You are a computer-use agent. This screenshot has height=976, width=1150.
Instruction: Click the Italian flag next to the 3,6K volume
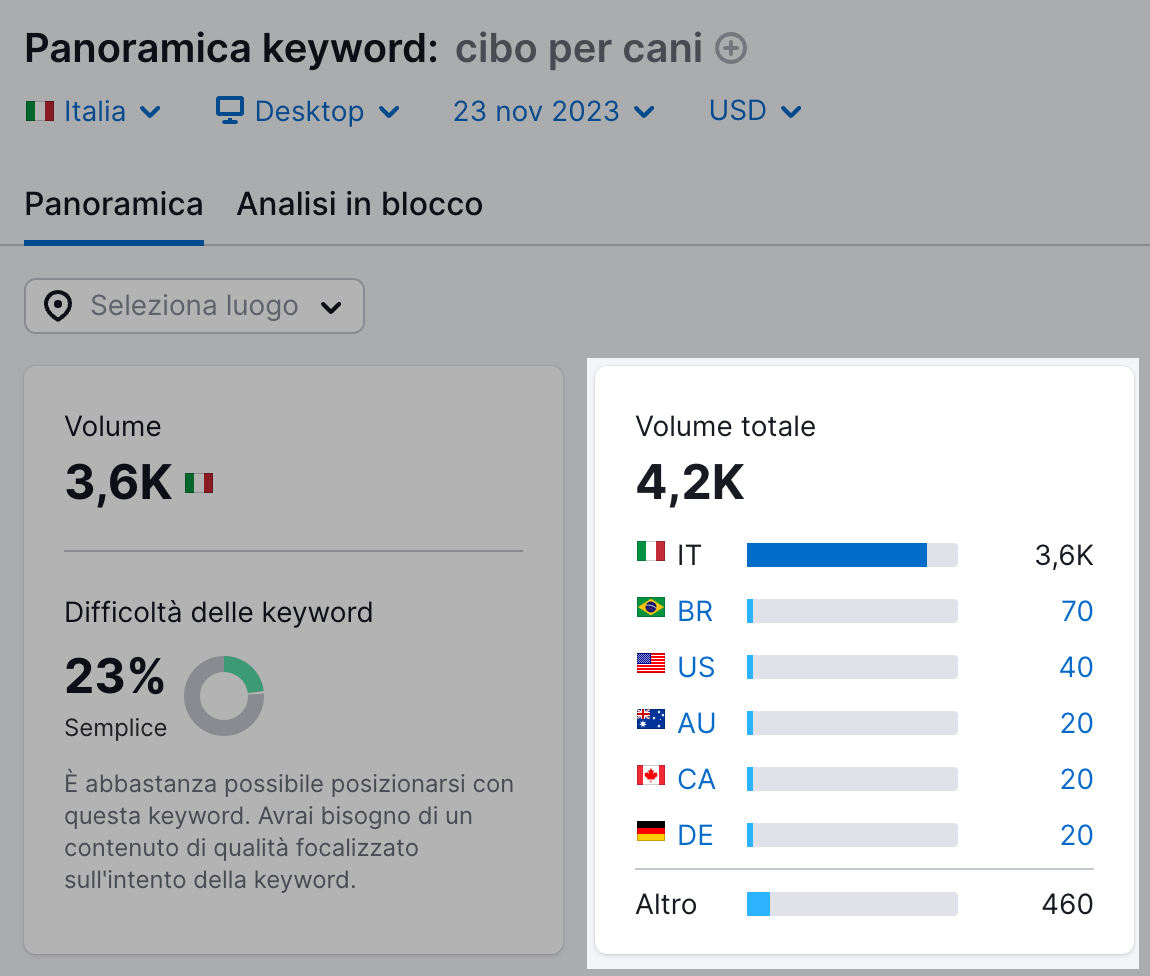pyautogui.click(x=197, y=485)
